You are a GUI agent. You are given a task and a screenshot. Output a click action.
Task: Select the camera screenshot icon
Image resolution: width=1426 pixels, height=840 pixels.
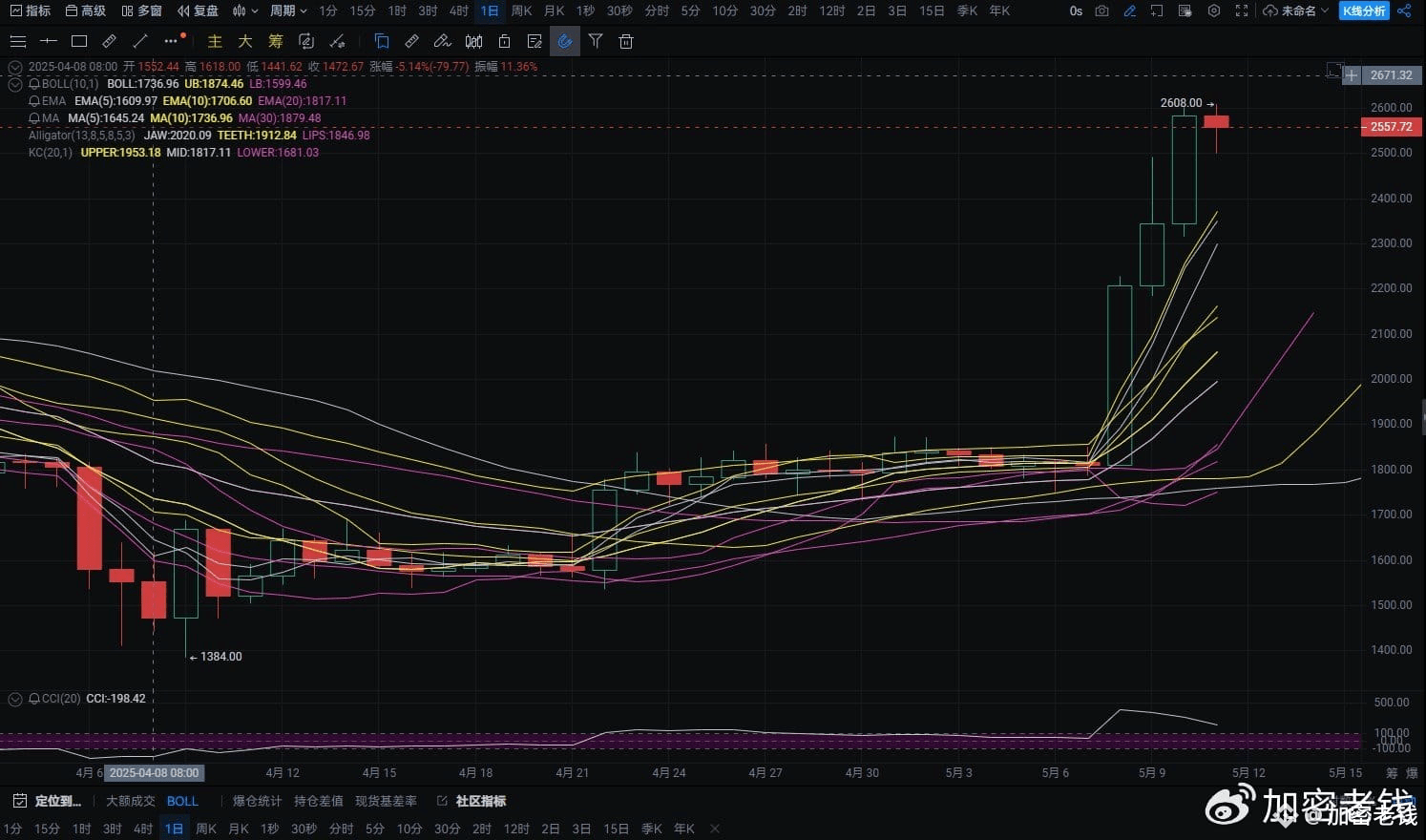pos(1101,10)
